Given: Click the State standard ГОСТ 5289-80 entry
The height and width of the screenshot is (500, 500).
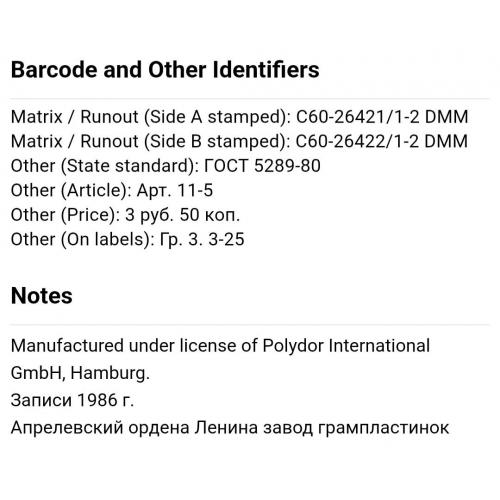Looking at the screenshot, I should [x=165, y=166].
